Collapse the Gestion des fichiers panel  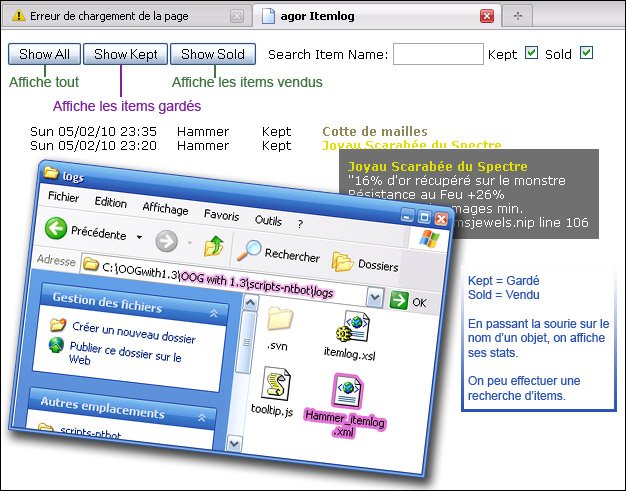214,313
